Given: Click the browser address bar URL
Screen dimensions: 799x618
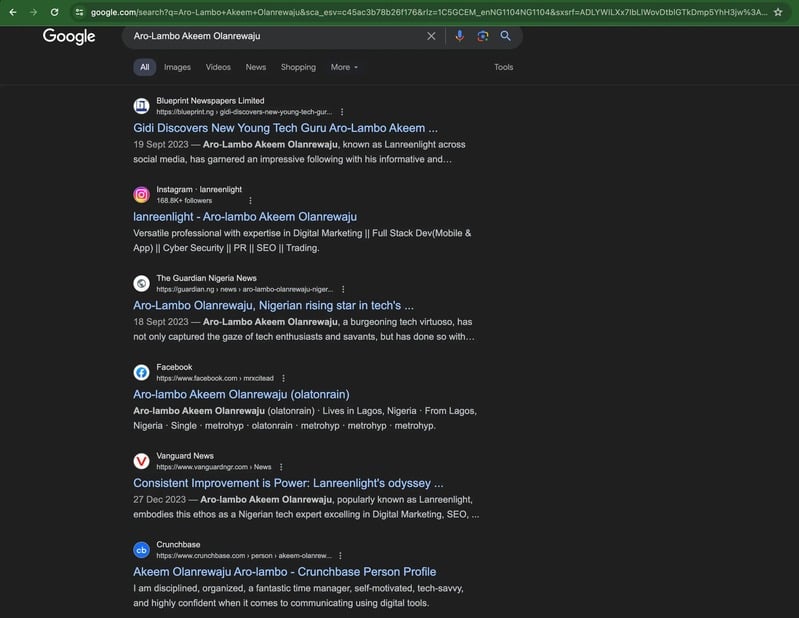Looking at the screenshot, I should [428, 12].
